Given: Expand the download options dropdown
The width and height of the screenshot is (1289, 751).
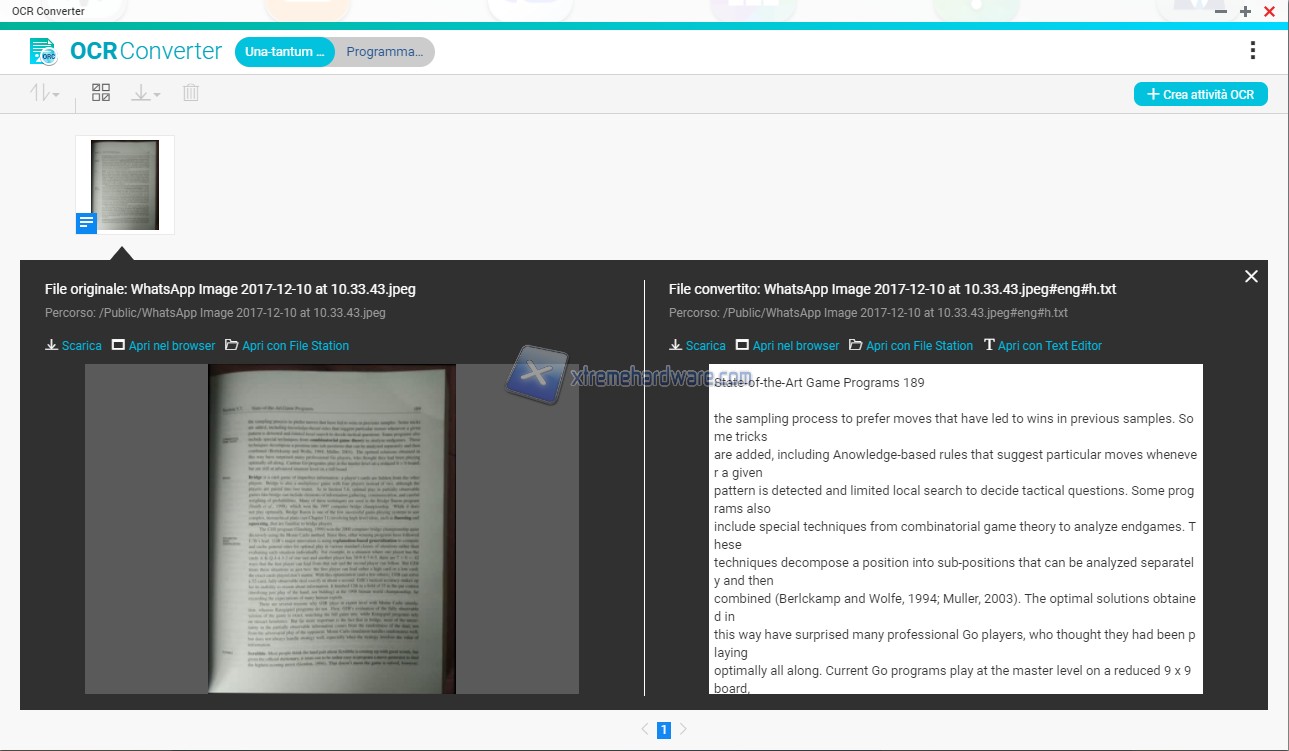Looking at the screenshot, I should [145, 94].
